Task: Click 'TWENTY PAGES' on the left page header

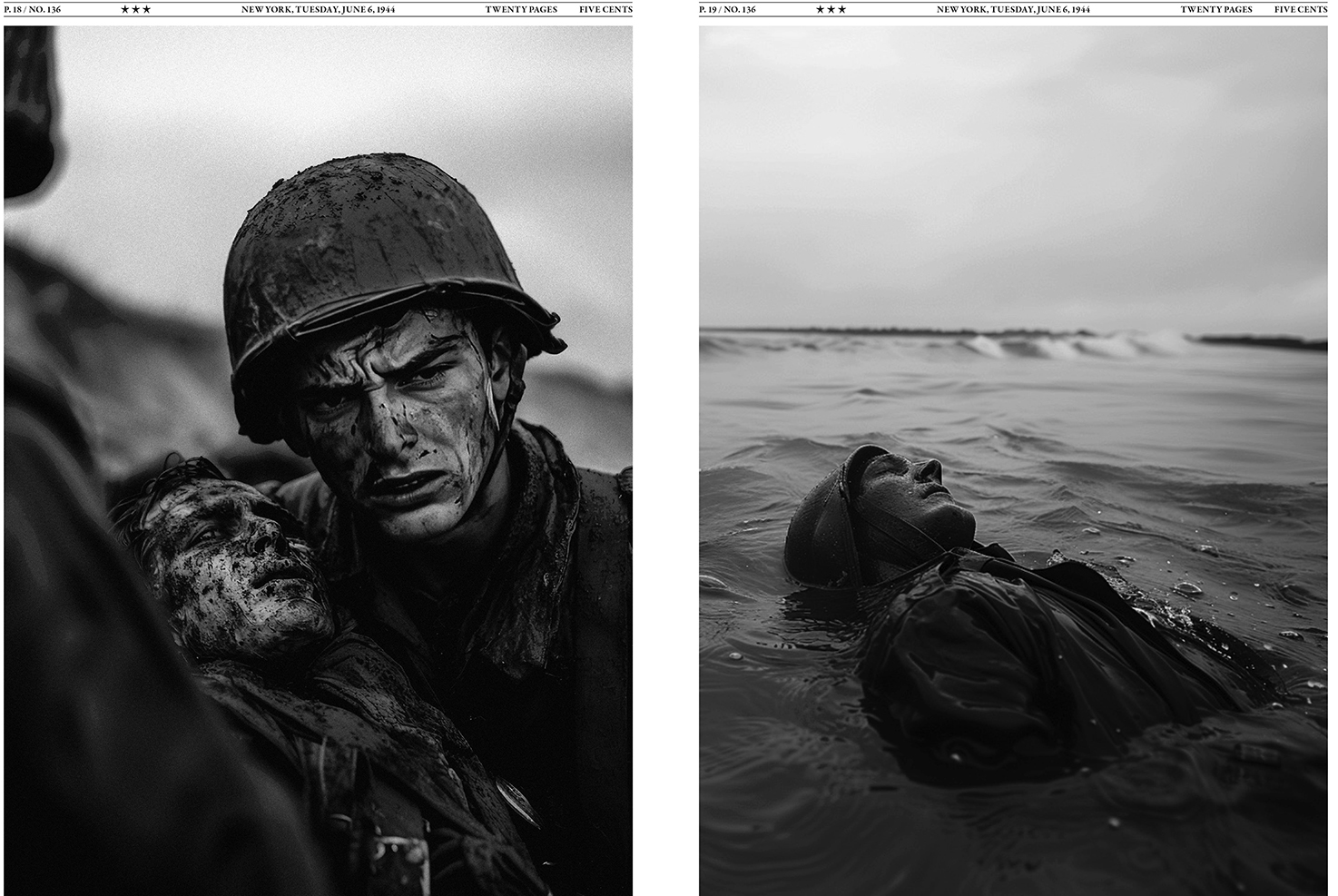Action: point(521,10)
